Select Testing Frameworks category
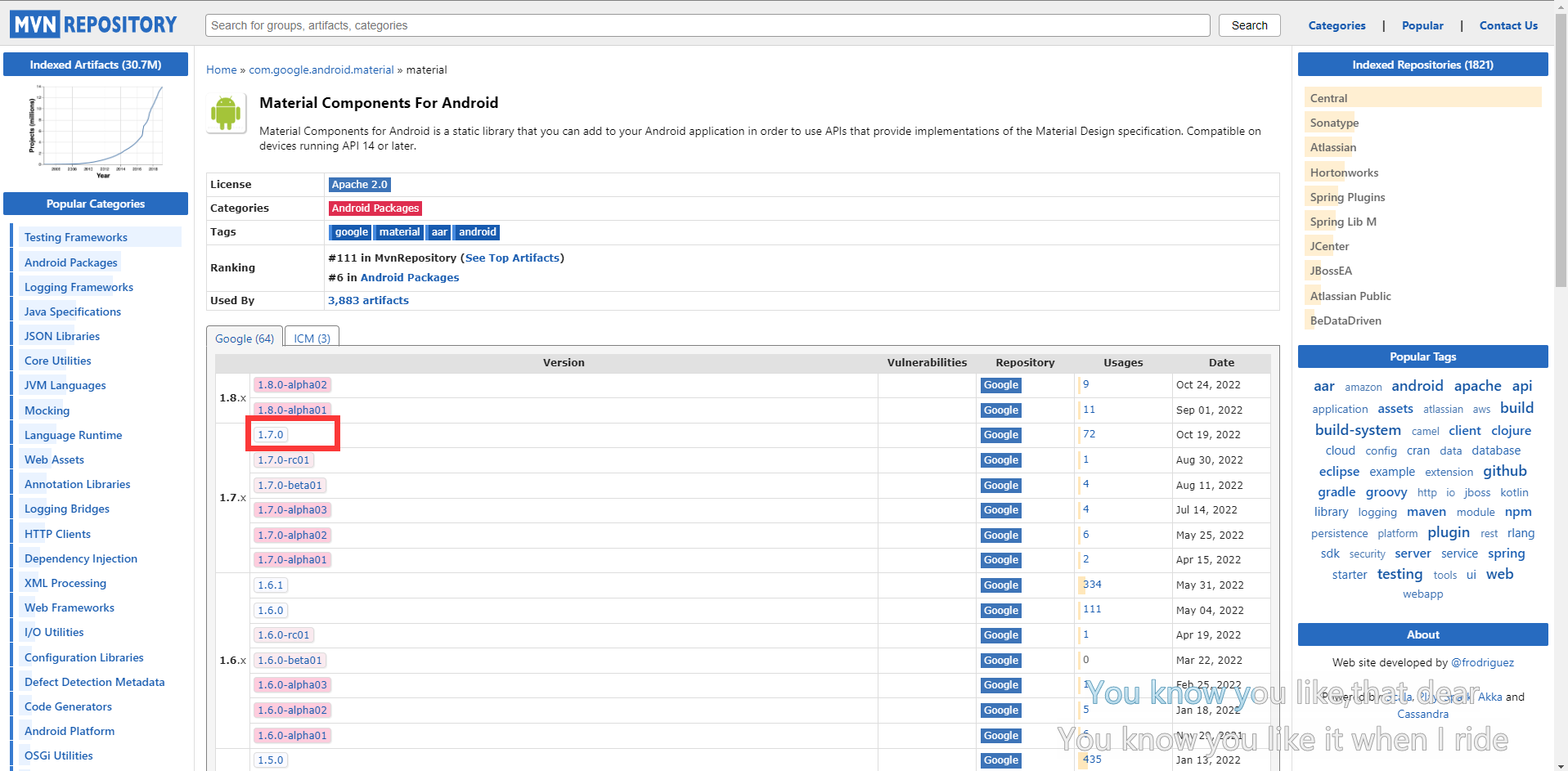Viewport: 1568px width, 771px height. tap(76, 237)
